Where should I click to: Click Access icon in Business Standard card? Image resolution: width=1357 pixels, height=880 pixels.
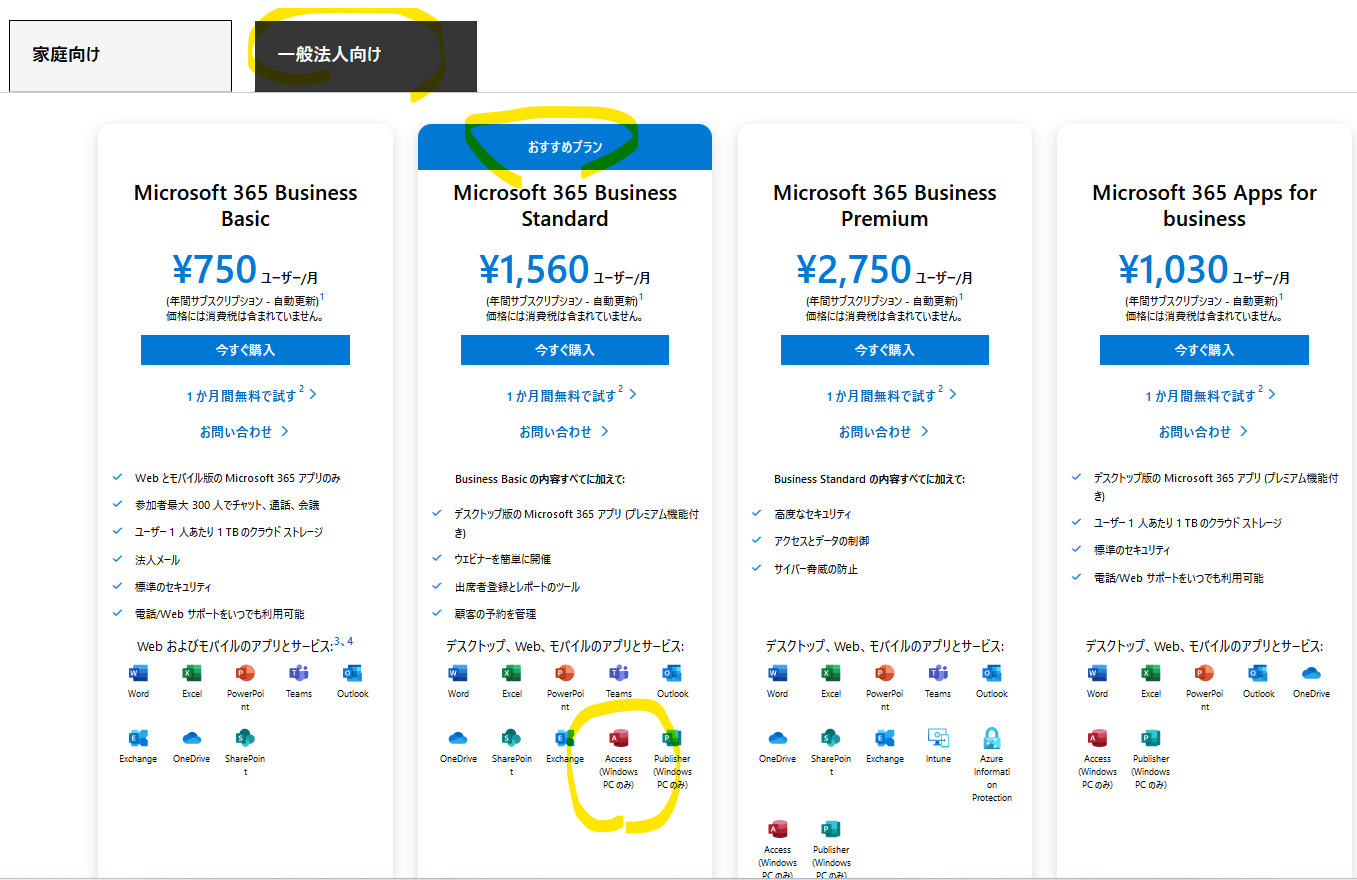tap(619, 738)
